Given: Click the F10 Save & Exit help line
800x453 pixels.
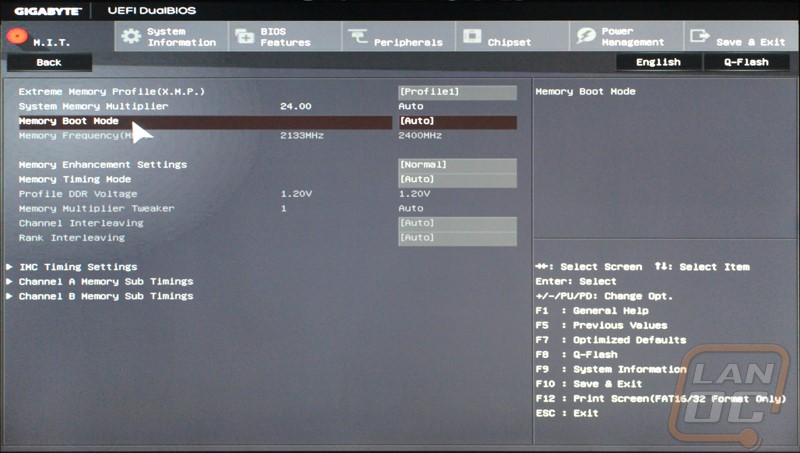Looking at the screenshot, I should point(589,384).
